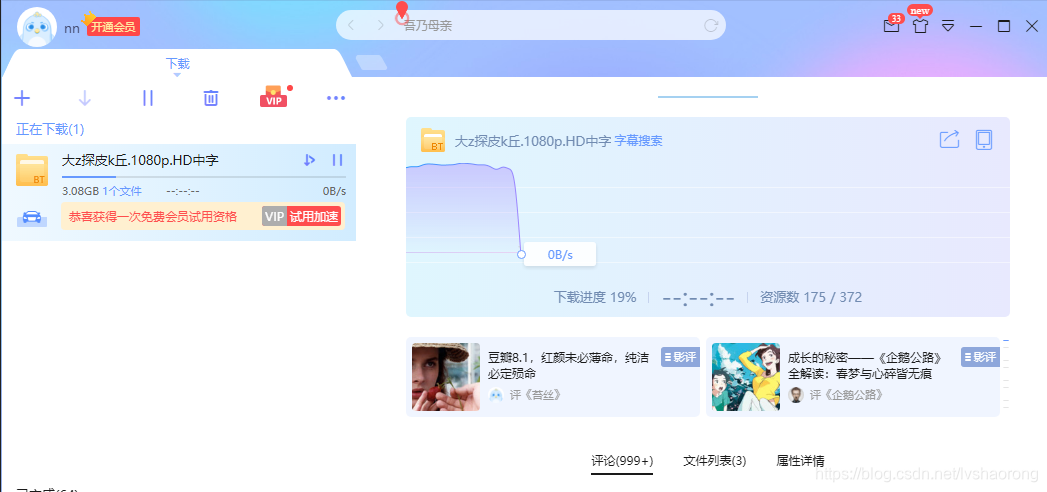Click the plus icon to add a task
The image size is (1047, 492).
22,98
